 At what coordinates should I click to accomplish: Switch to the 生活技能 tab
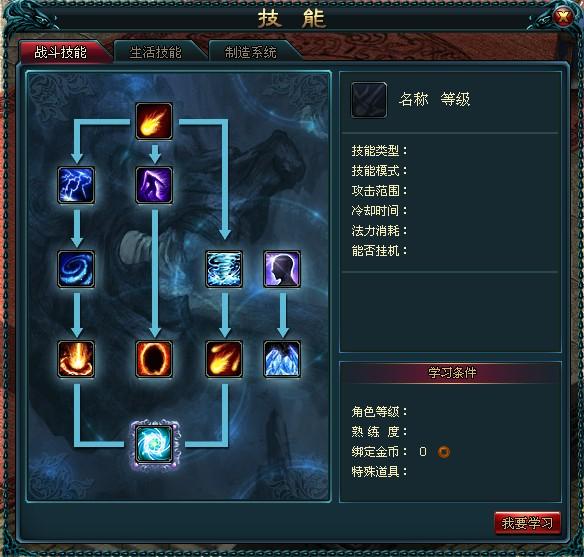click(157, 52)
